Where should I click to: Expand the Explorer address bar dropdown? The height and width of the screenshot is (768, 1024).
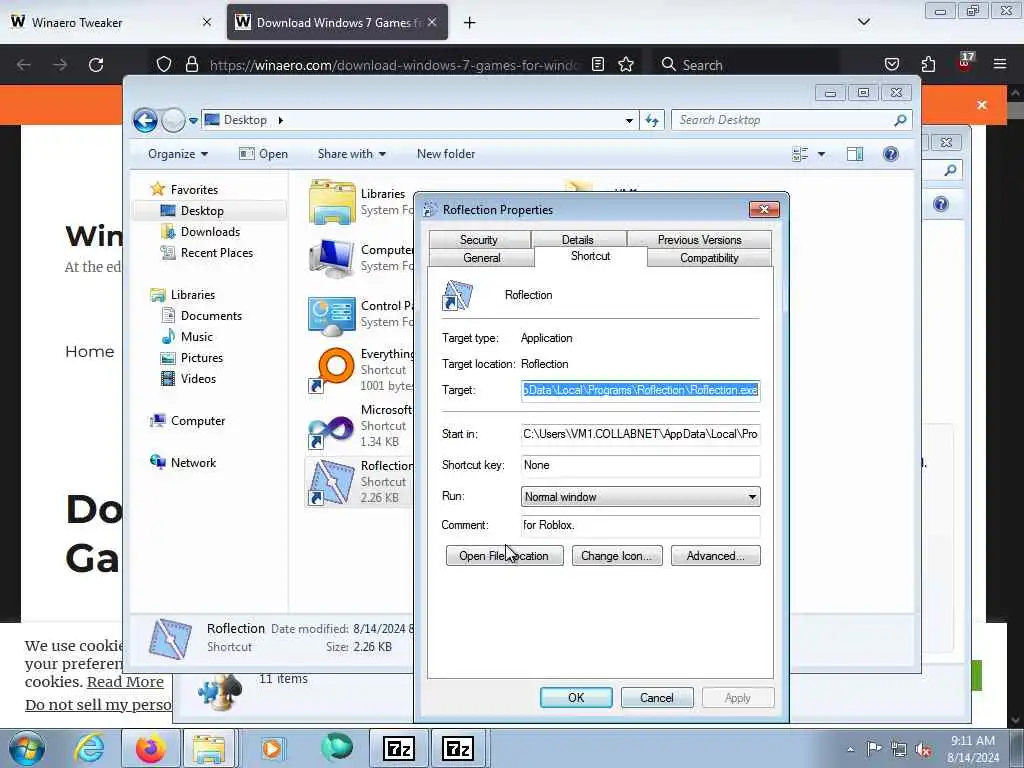tap(629, 121)
